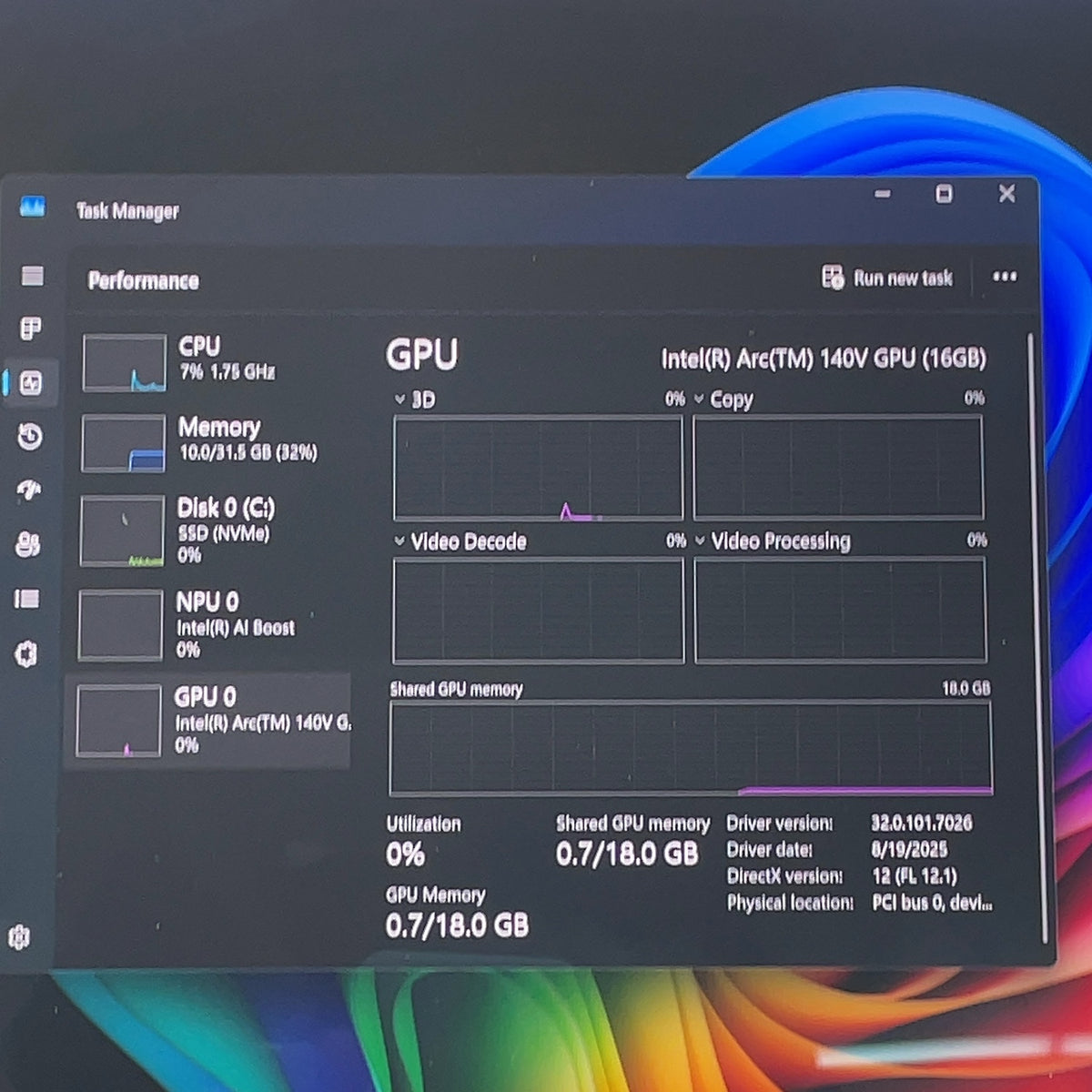Viewport: 1092px width, 1092px height.
Task: Open the Details sidebar icon
Action: click(27, 599)
